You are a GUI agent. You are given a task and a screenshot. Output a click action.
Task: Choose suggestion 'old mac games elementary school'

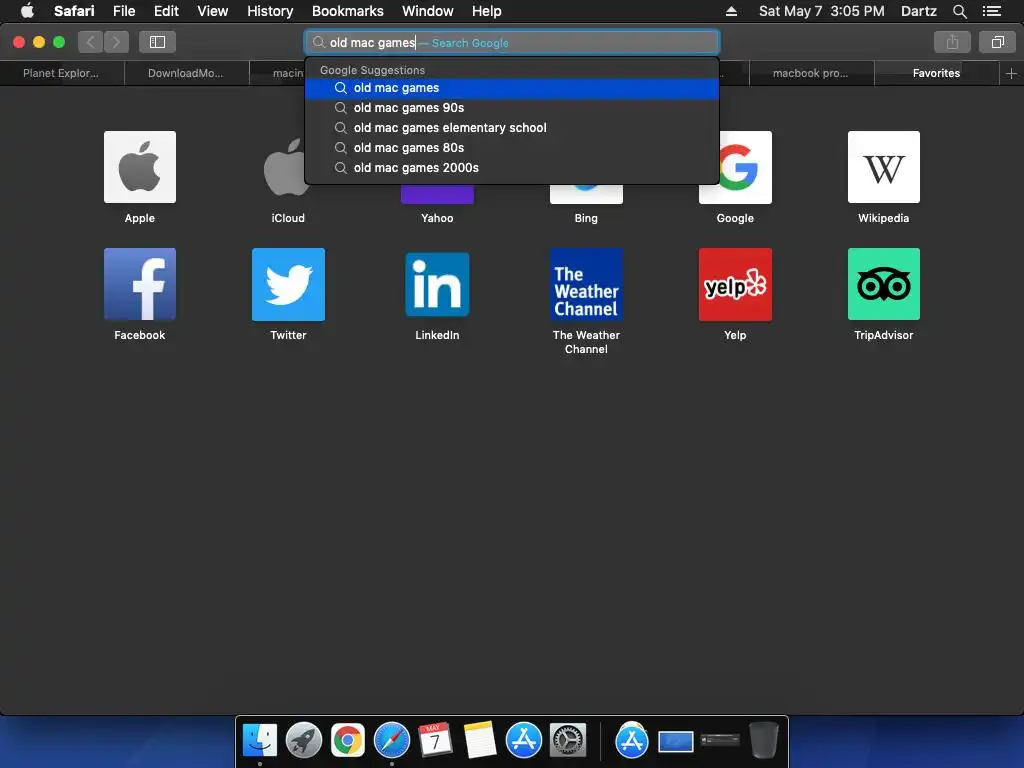pyautogui.click(x=512, y=128)
